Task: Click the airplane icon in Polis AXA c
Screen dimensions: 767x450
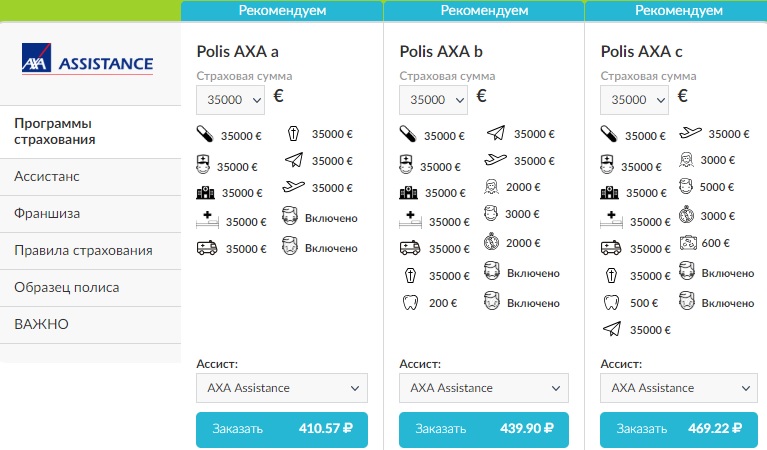Action: [690, 133]
